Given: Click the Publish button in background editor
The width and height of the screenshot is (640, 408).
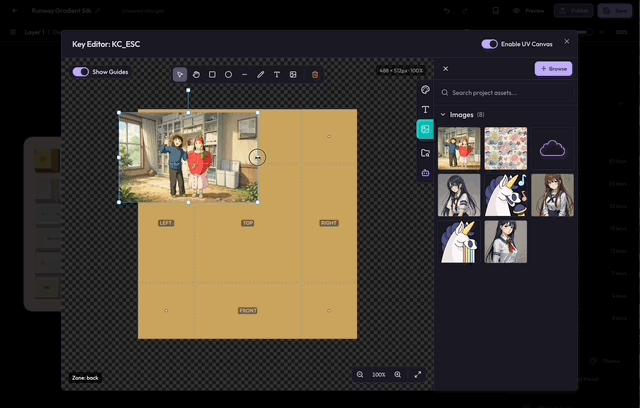Looking at the screenshot, I should (573, 11).
